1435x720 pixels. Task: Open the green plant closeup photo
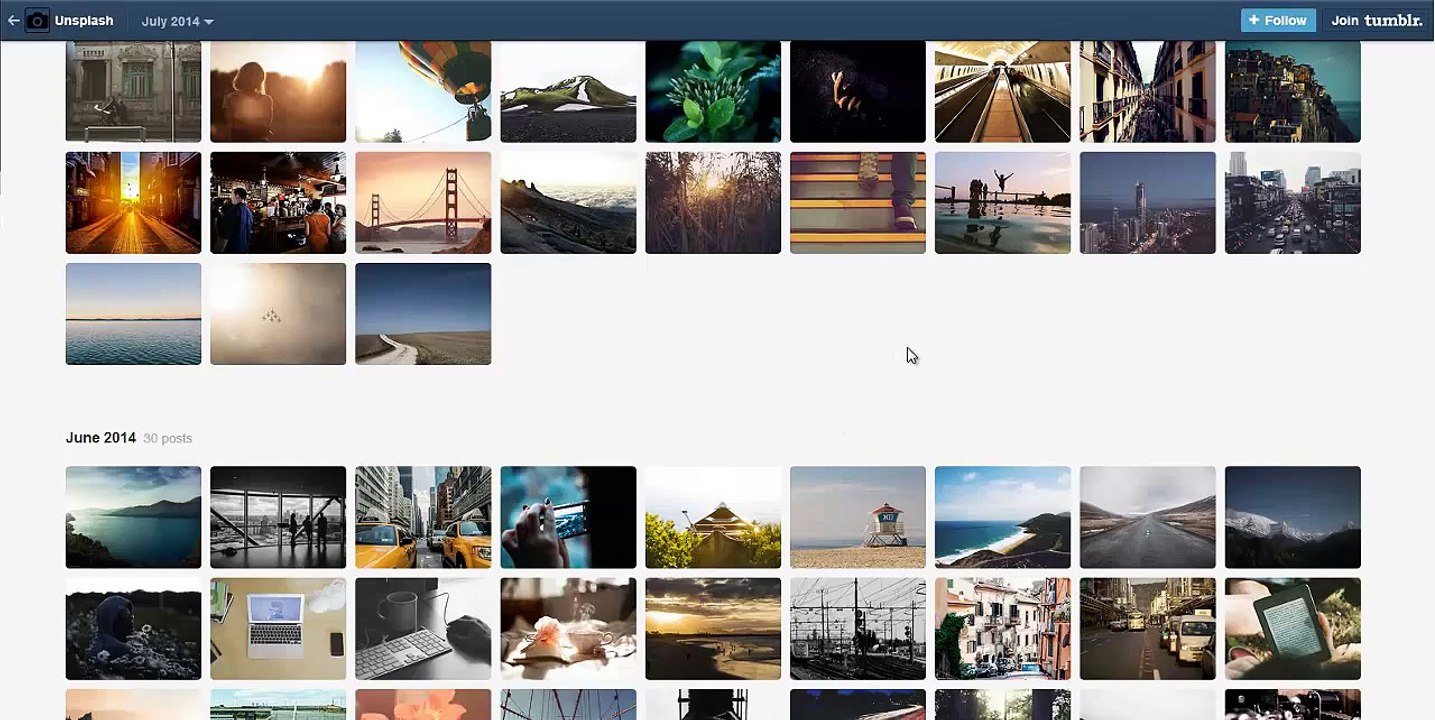(x=713, y=91)
